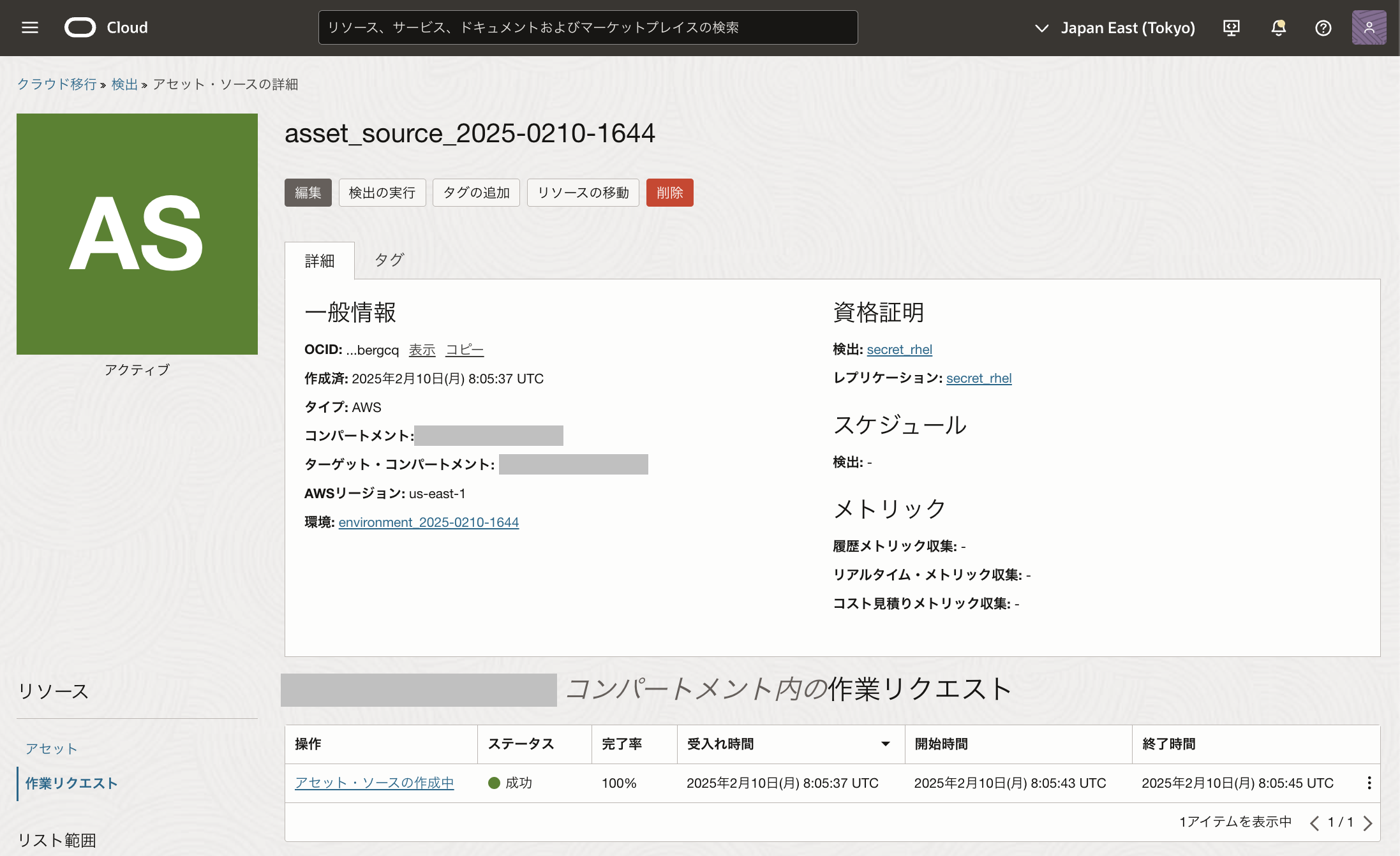Sort by 受入れ時間 column arrow
The image size is (1400, 856).
pyautogui.click(x=885, y=744)
